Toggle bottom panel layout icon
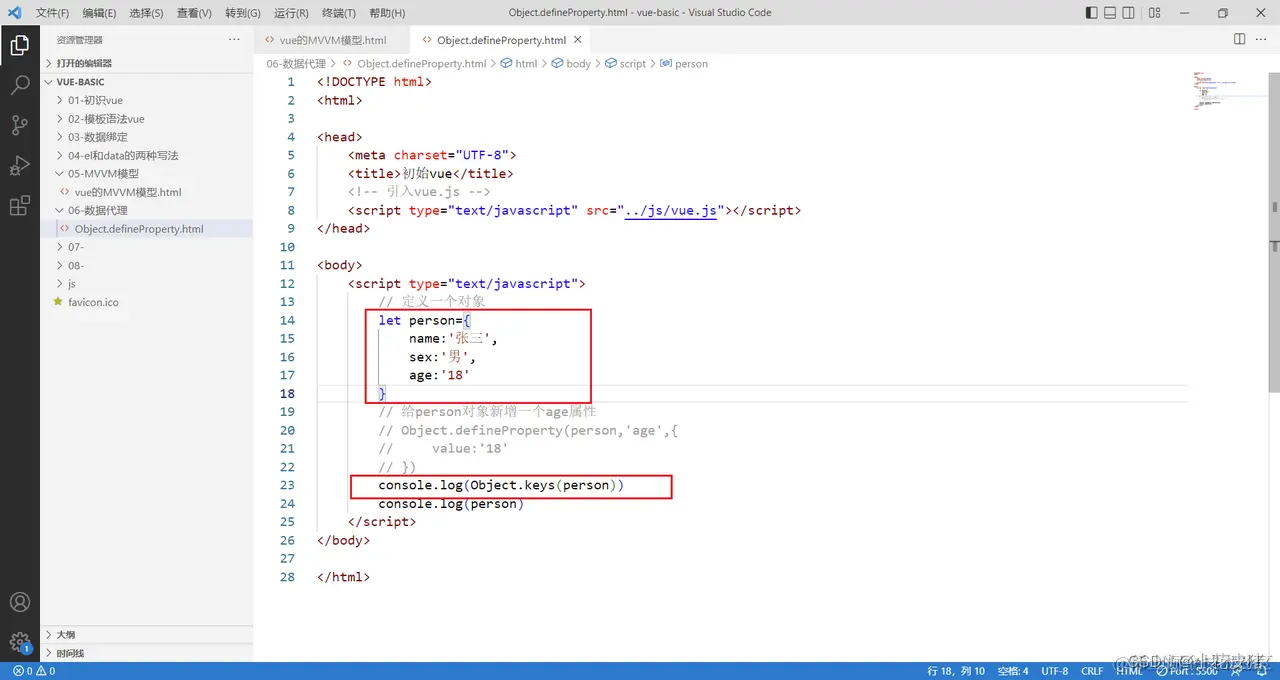 click(x=1110, y=13)
